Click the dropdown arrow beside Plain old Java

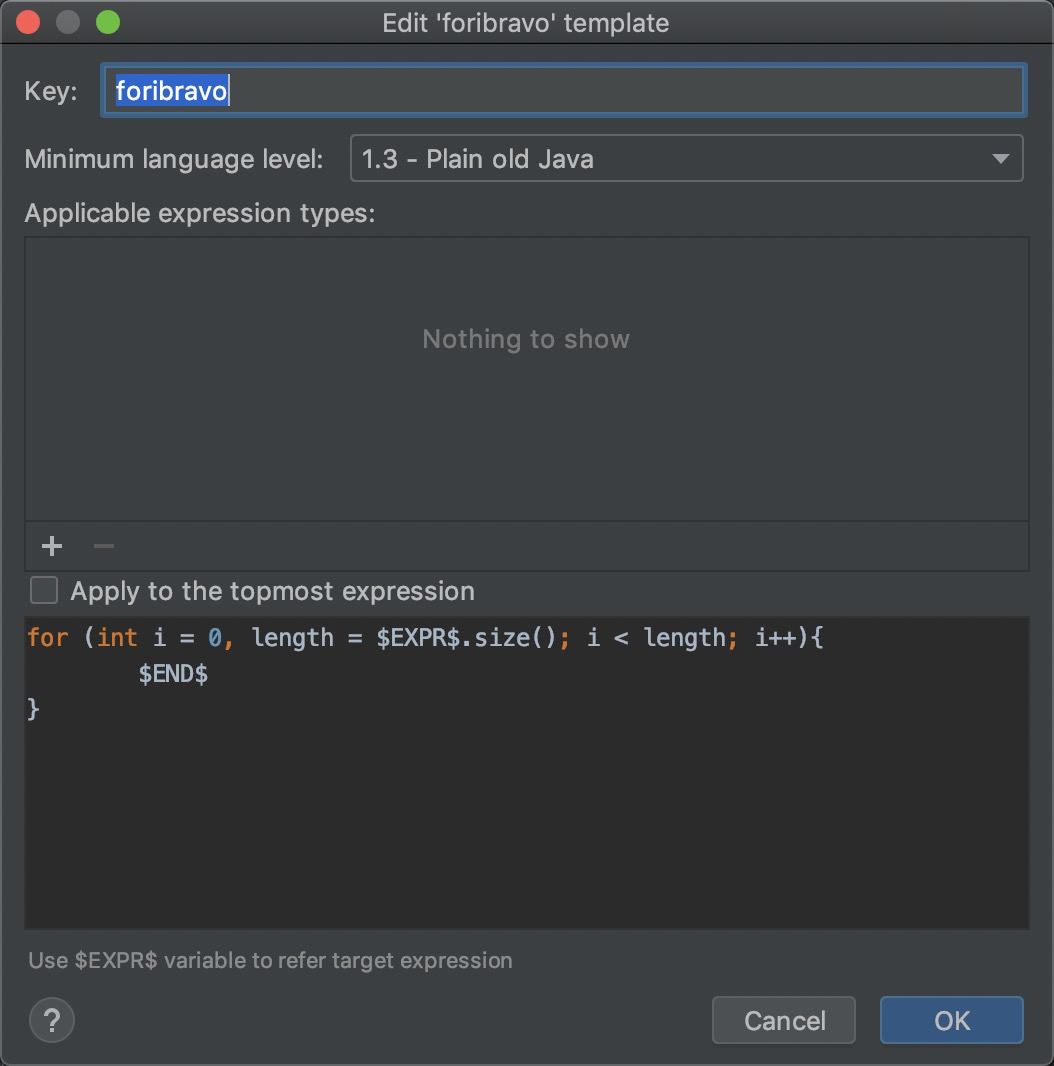pos(999,159)
